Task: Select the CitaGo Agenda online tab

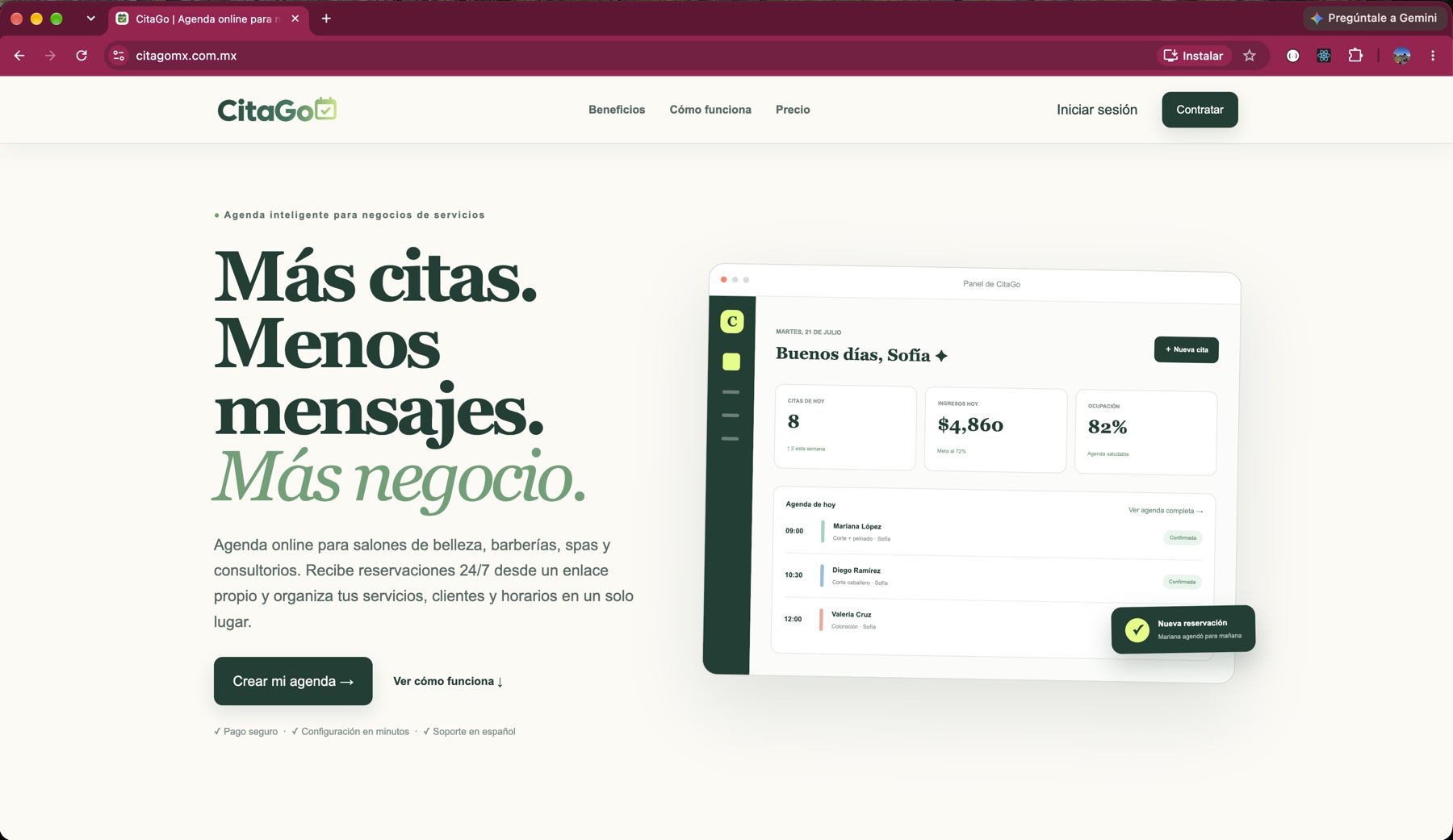Action: [207, 19]
